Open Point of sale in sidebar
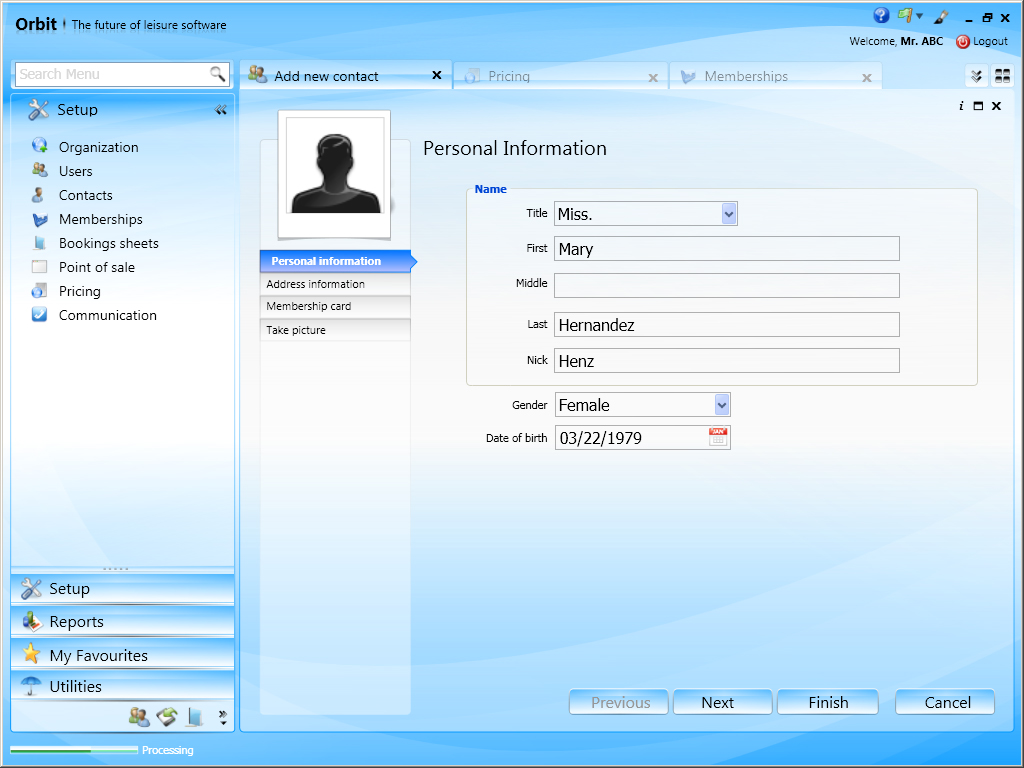The image size is (1024, 768). 97,267
